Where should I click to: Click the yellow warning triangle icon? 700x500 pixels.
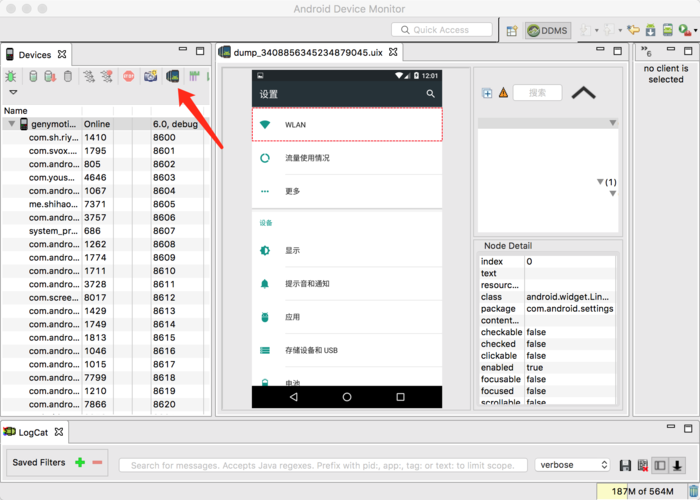tap(503, 93)
